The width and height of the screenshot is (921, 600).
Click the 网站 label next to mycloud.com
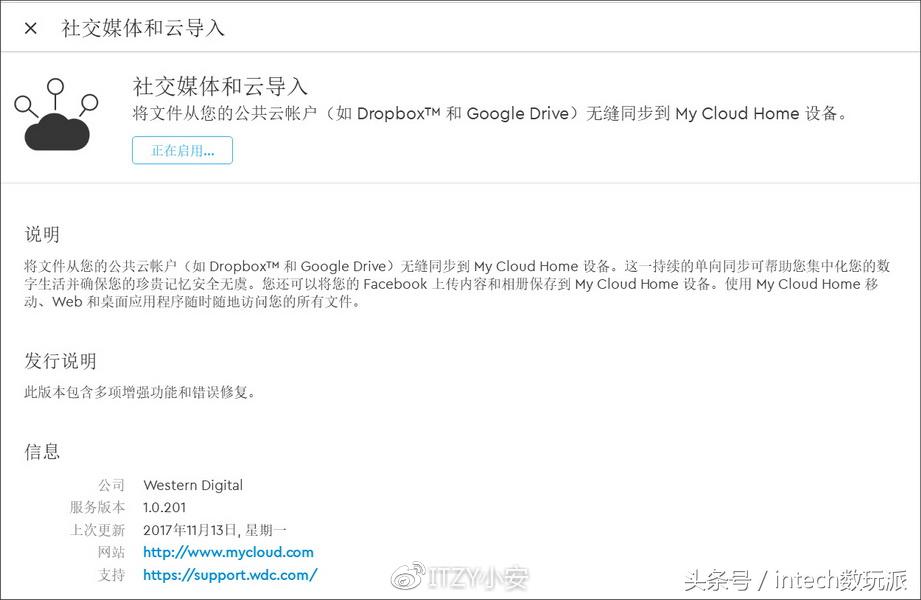tap(111, 552)
